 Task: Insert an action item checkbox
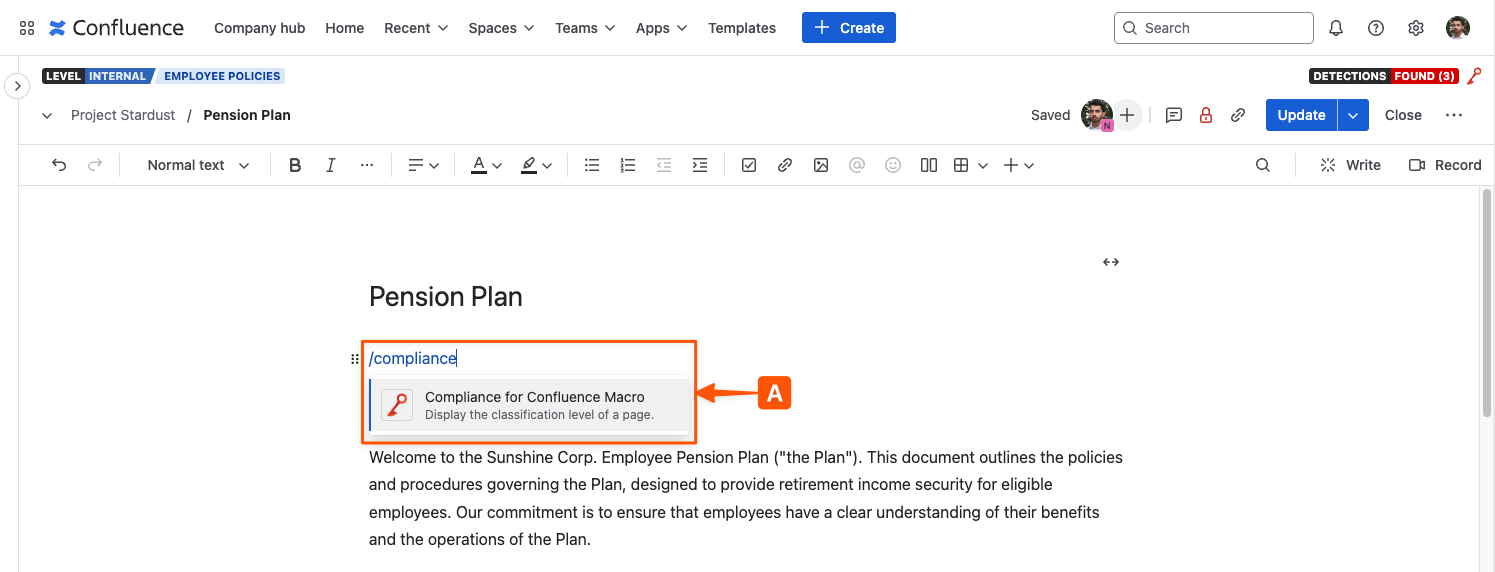point(748,165)
